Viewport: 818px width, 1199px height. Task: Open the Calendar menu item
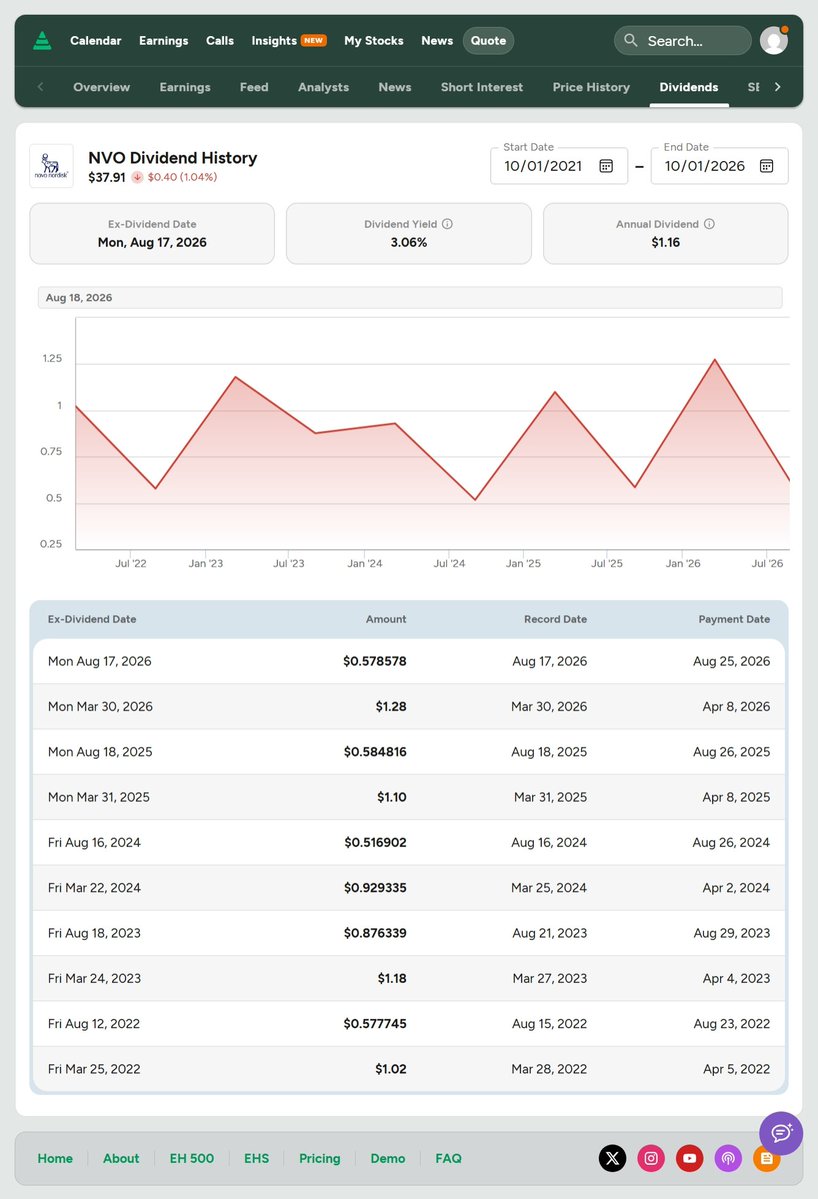(x=96, y=41)
